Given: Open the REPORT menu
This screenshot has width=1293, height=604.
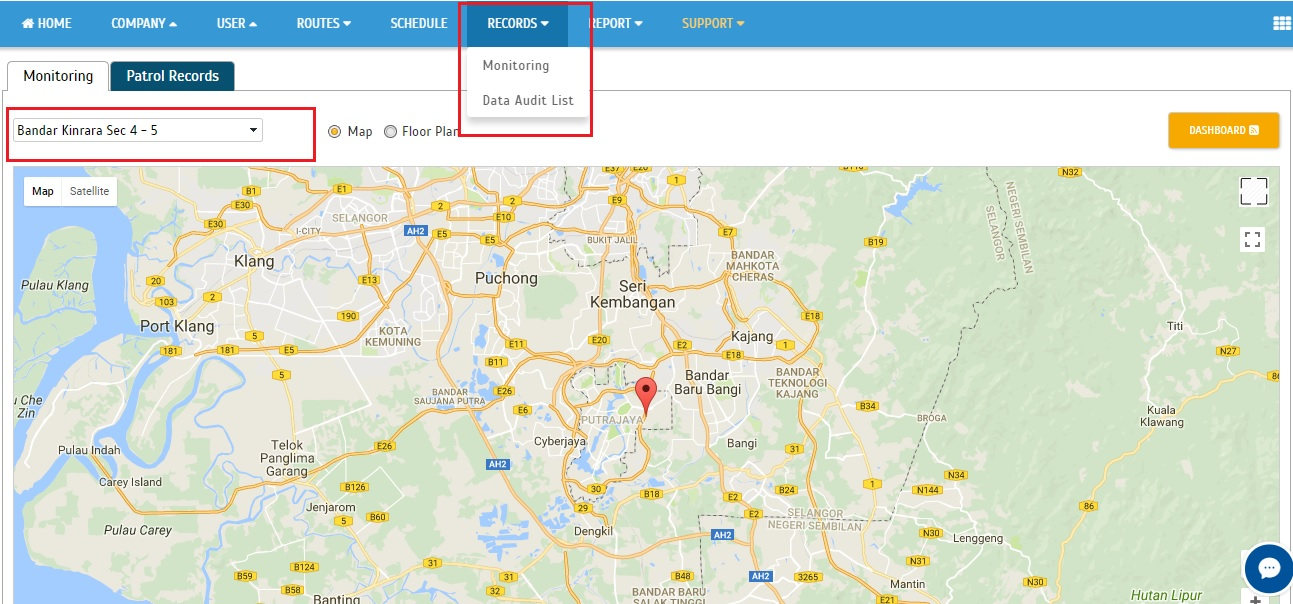Looking at the screenshot, I should pyautogui.click(x=615, y=23).
